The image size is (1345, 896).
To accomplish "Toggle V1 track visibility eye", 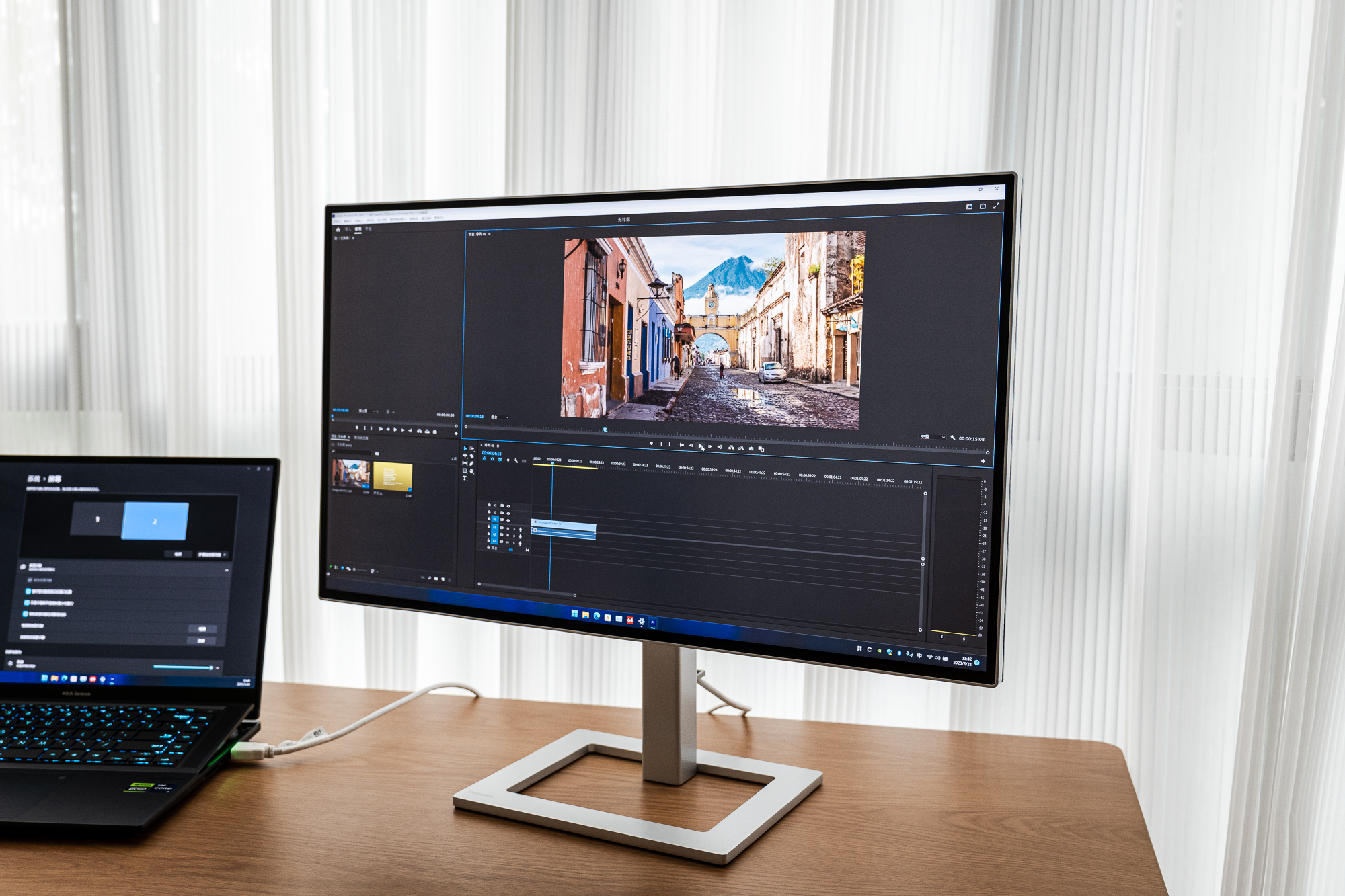I will click(508, 520).
